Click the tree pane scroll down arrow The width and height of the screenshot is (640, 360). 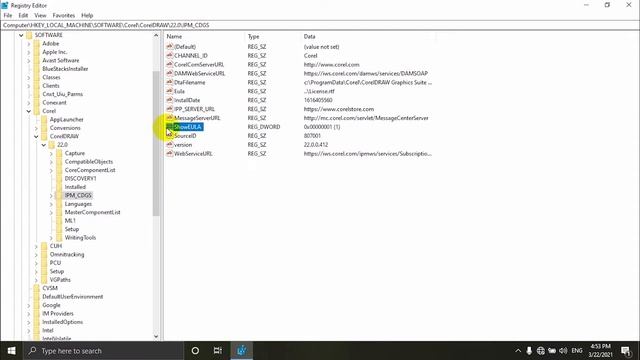click(156, 337)
